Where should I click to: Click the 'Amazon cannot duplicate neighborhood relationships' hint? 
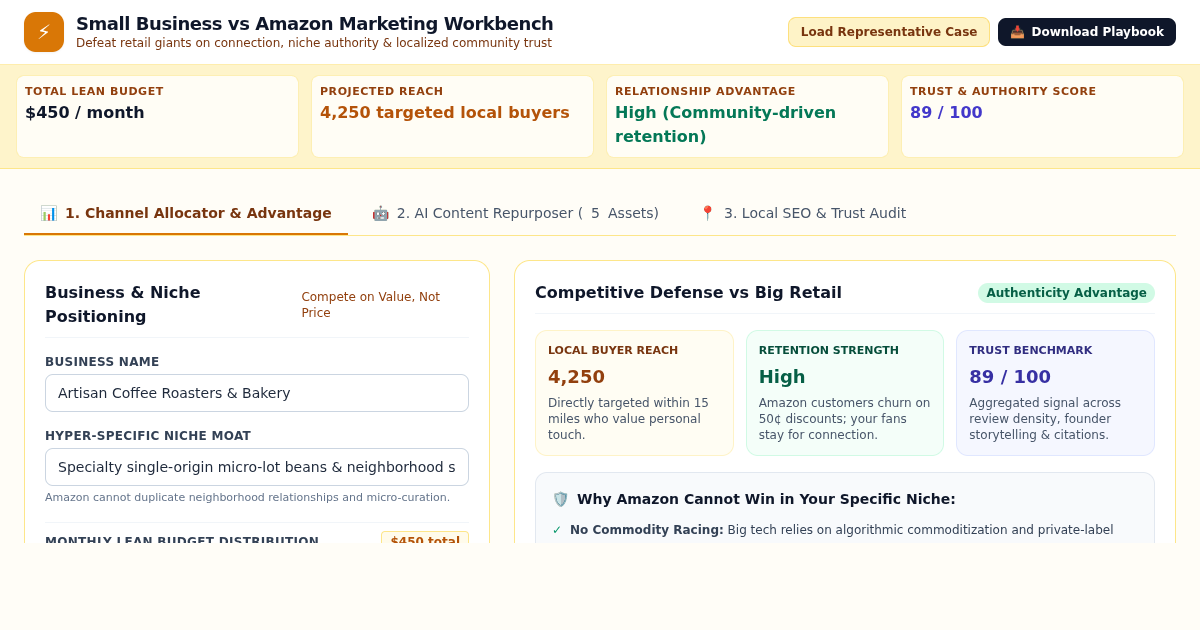click(247, 498)
